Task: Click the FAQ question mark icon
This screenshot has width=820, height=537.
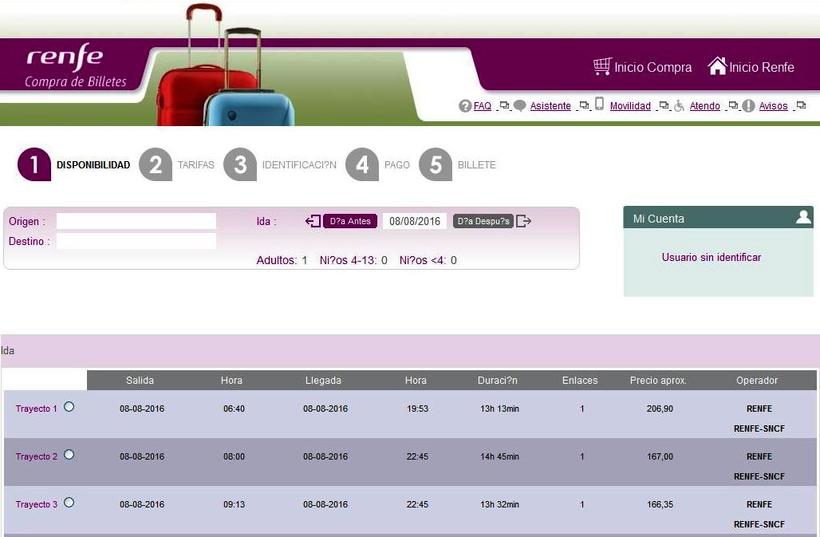Action: point(465,106)
